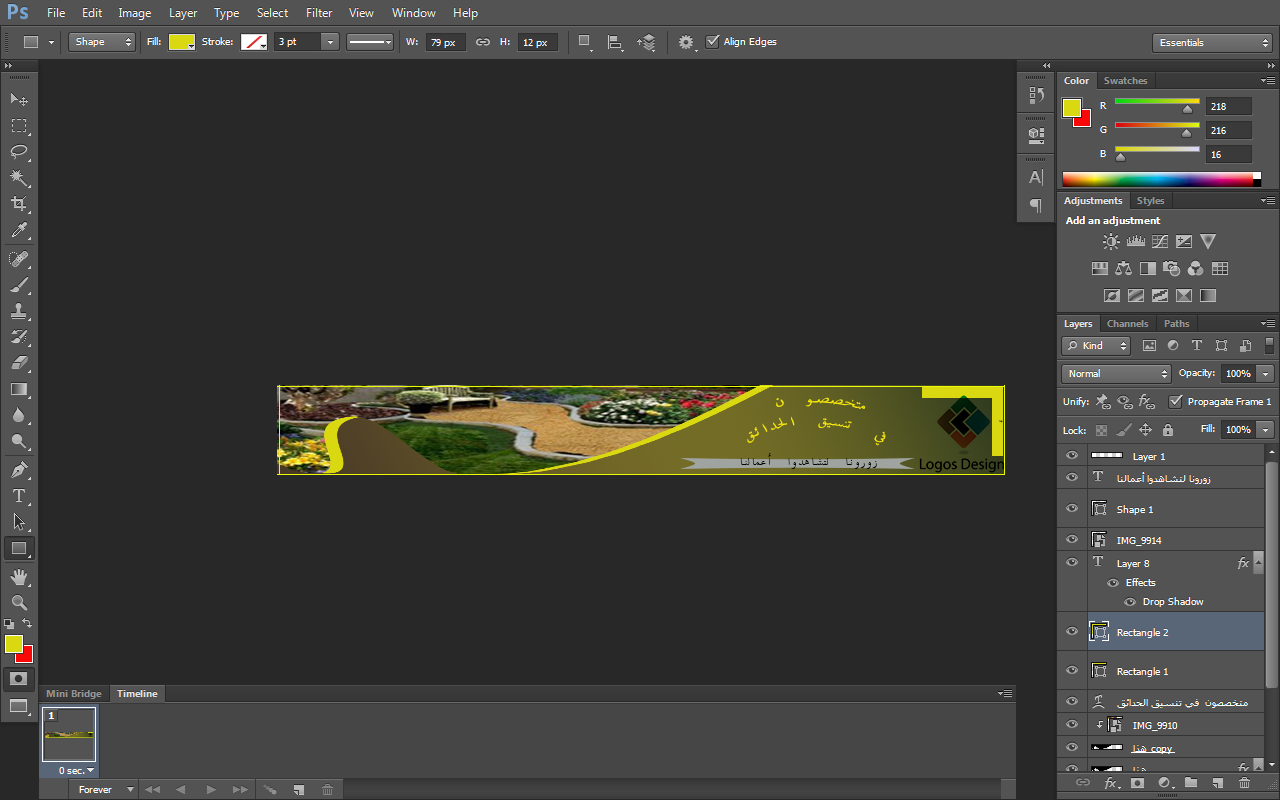
Task: Hide the Rectangle 2 layer
Action: pyautogui.click(x=1072, y=632)
